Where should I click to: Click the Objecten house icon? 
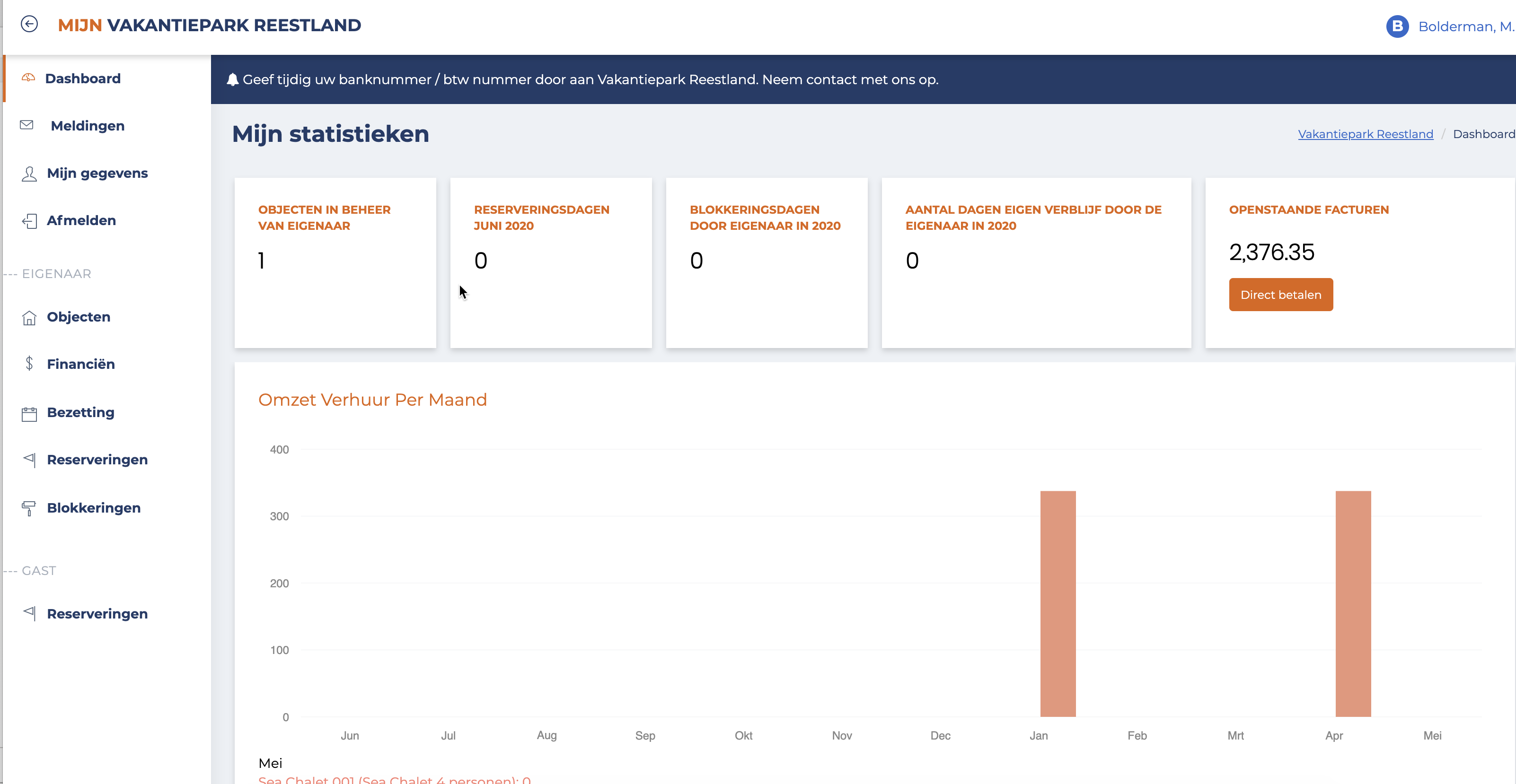(x=29, y=318)
